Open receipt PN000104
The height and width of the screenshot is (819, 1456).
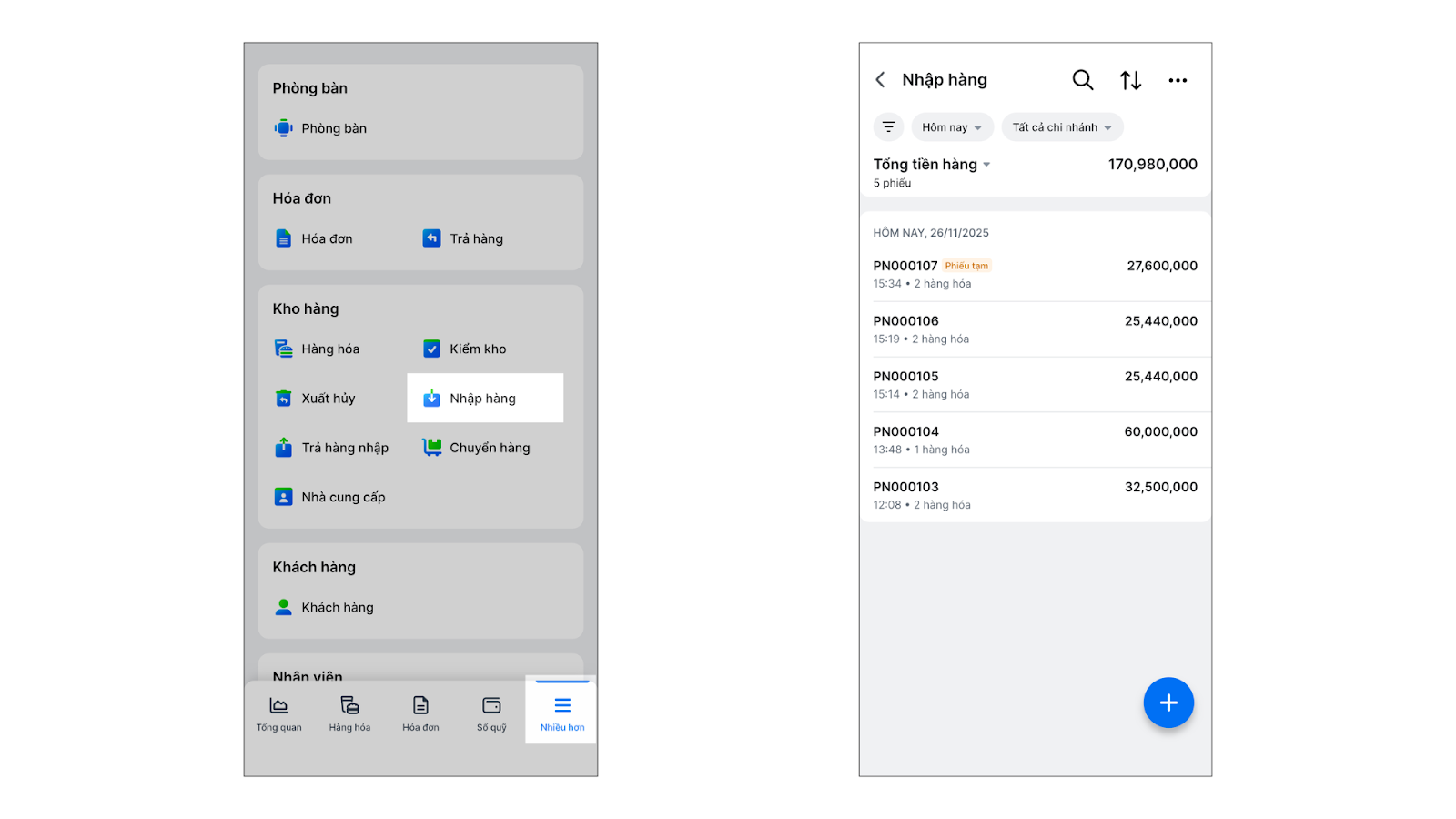(1035, 440)
